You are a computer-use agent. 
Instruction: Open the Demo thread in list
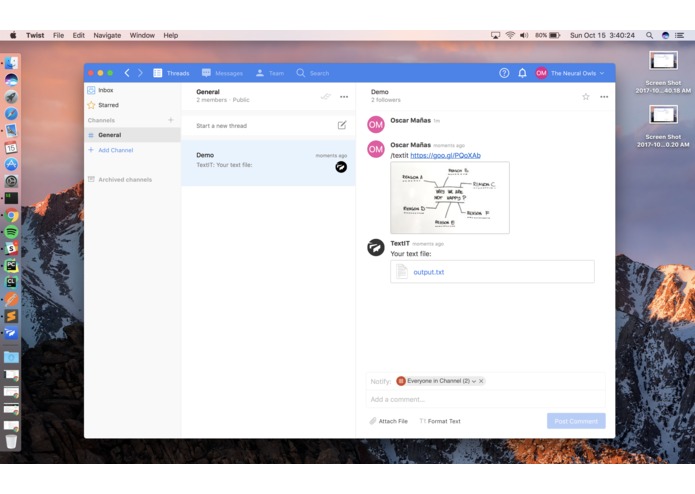pyautogui.click(x=268, y=163)
